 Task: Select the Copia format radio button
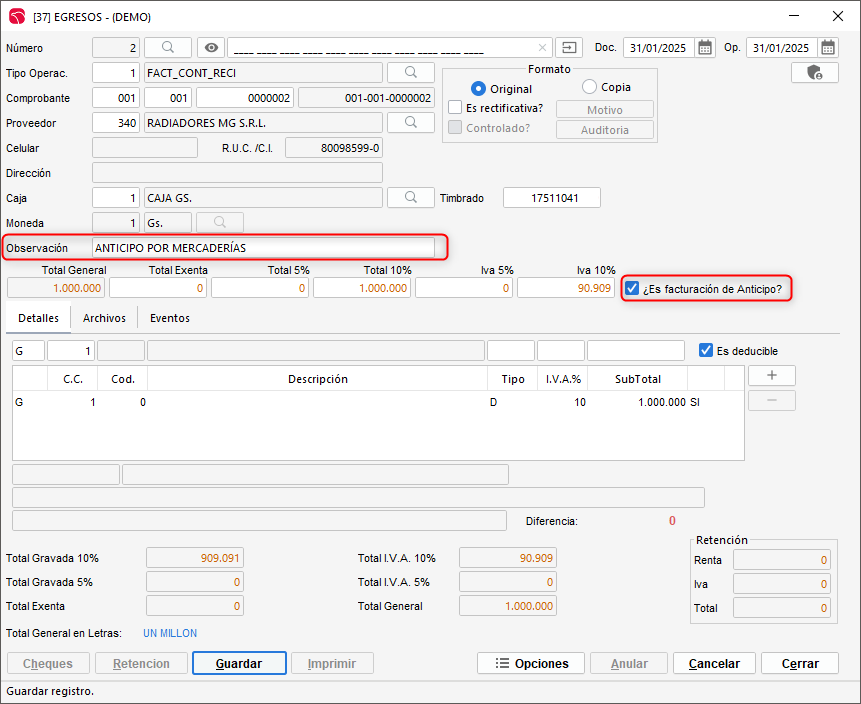[589, 88]
